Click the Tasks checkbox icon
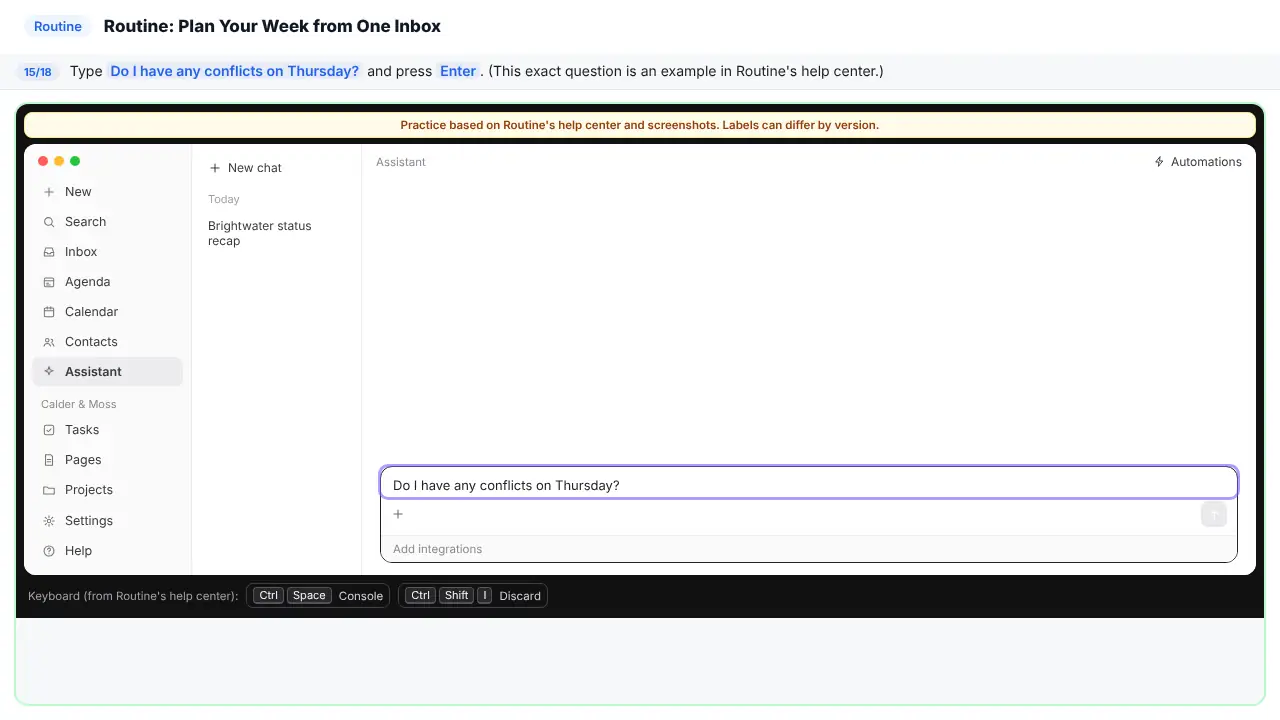 49,430
